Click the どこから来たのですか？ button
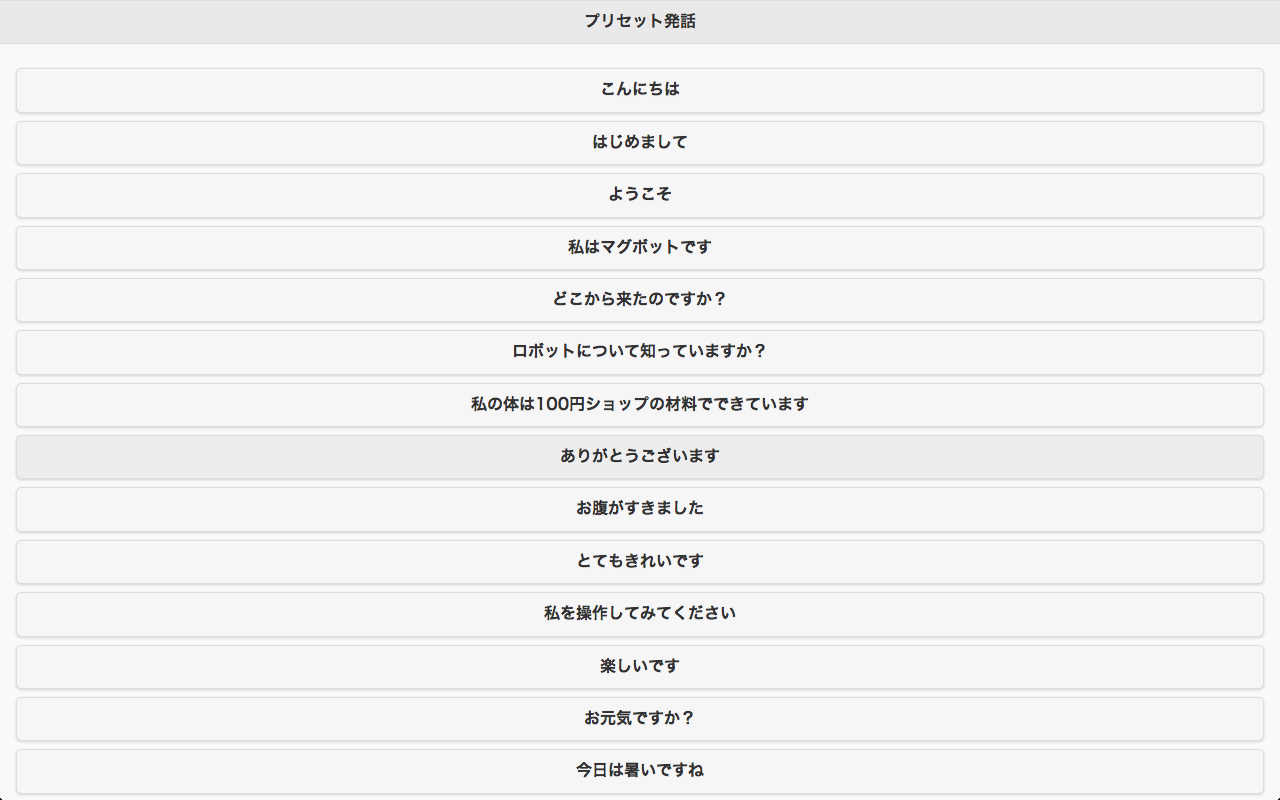1280x800 pixels. pyautogui.click(x=640, y=300)
